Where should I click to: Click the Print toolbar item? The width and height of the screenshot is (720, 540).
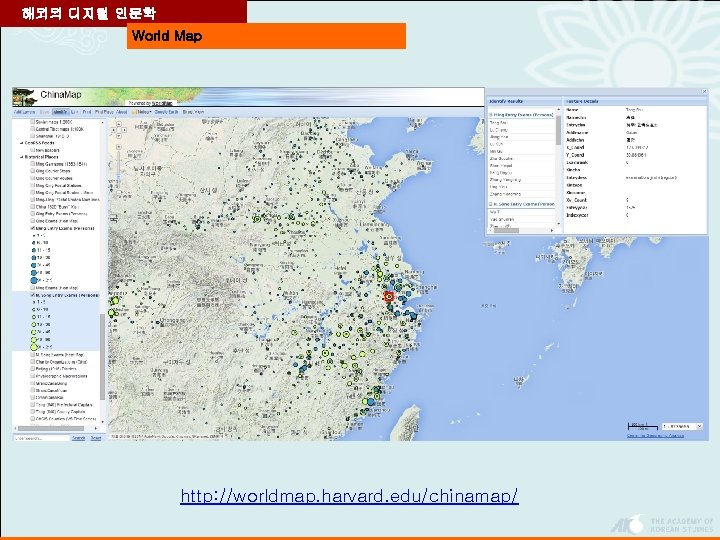(x=87, y=112)
